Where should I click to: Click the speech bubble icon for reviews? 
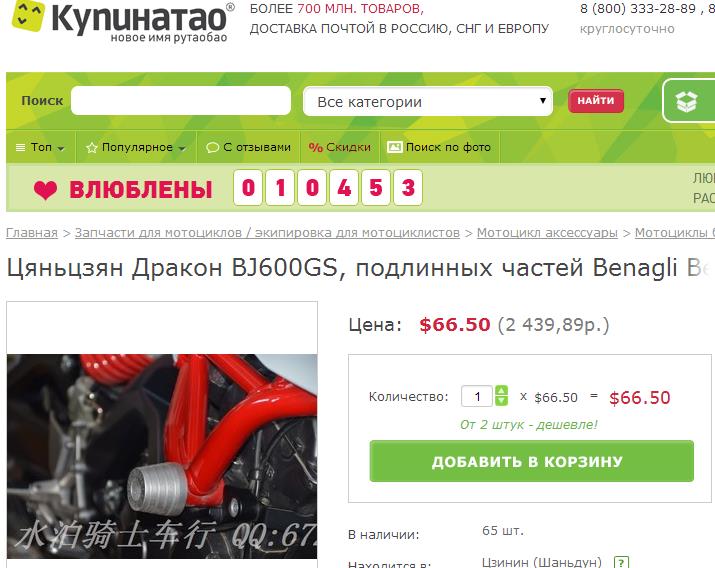pyautogui.click(x=212, y=147)
